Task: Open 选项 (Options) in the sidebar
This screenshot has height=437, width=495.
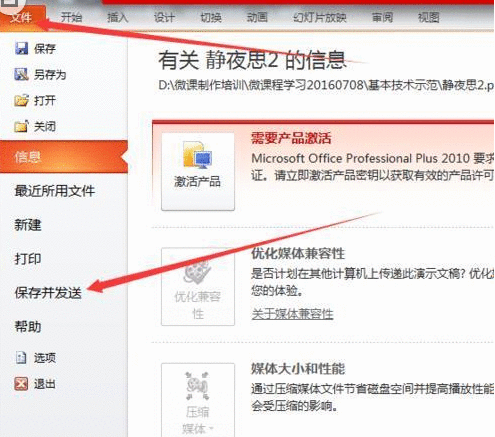Action: point(45,358)
